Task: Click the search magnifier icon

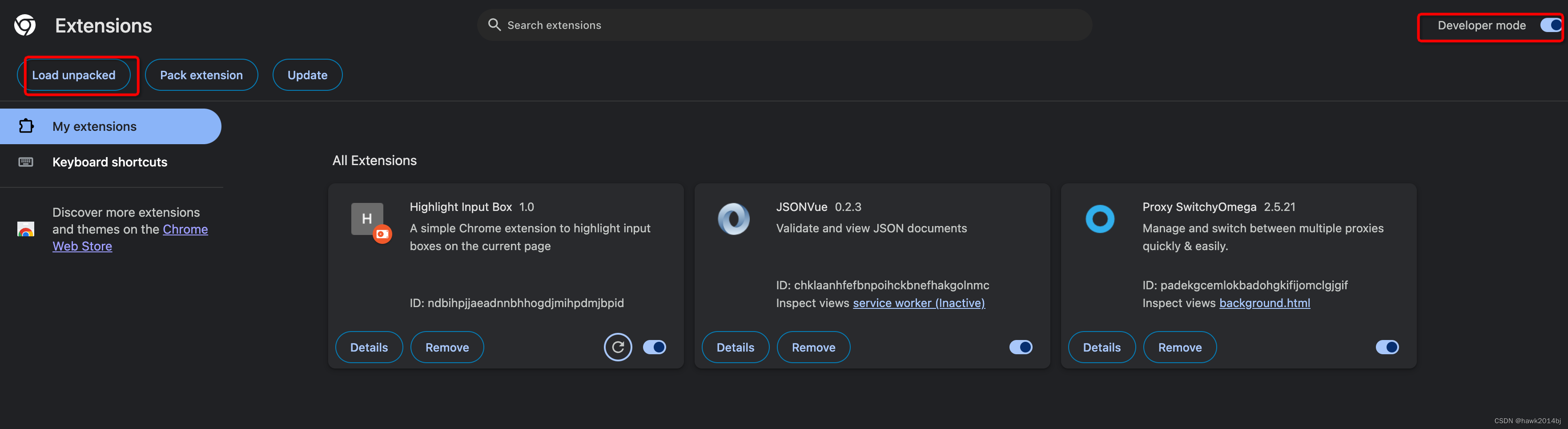Action: [494, 25]
